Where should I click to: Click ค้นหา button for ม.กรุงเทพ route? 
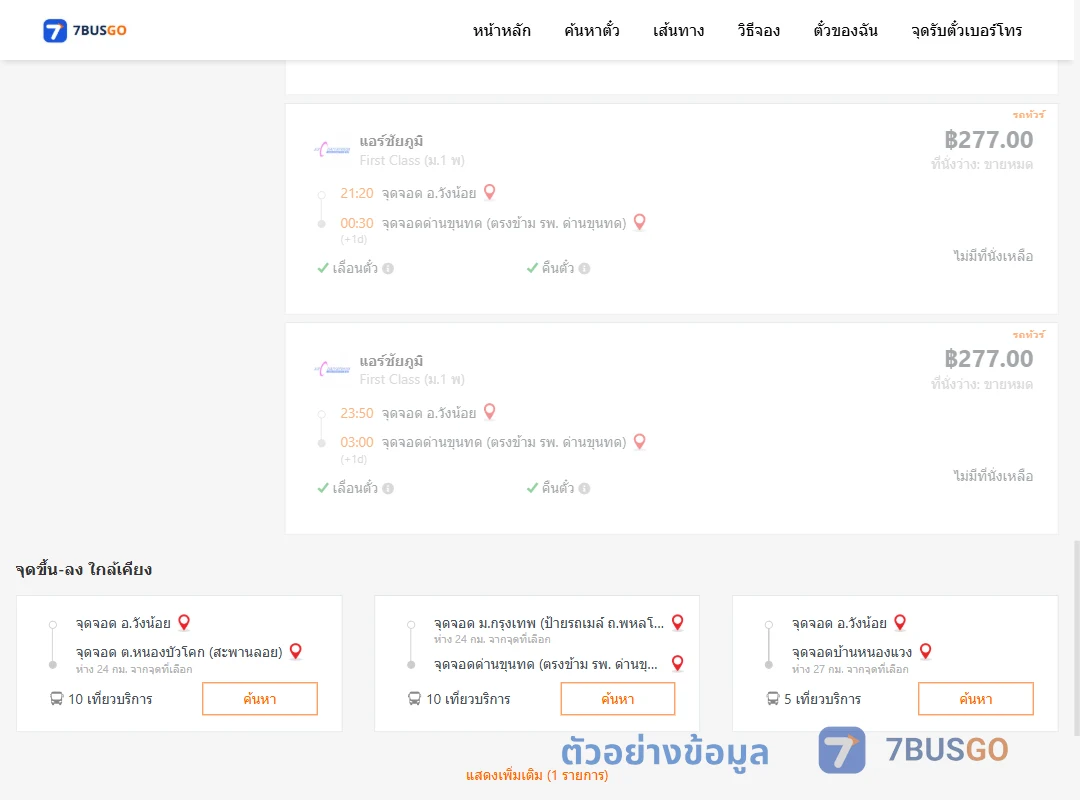[x=618, y=699]
